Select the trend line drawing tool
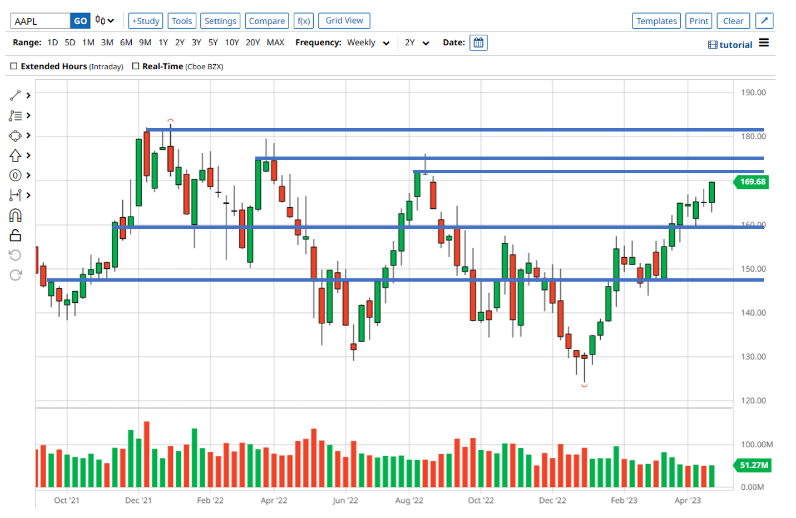 coord(15,96)
